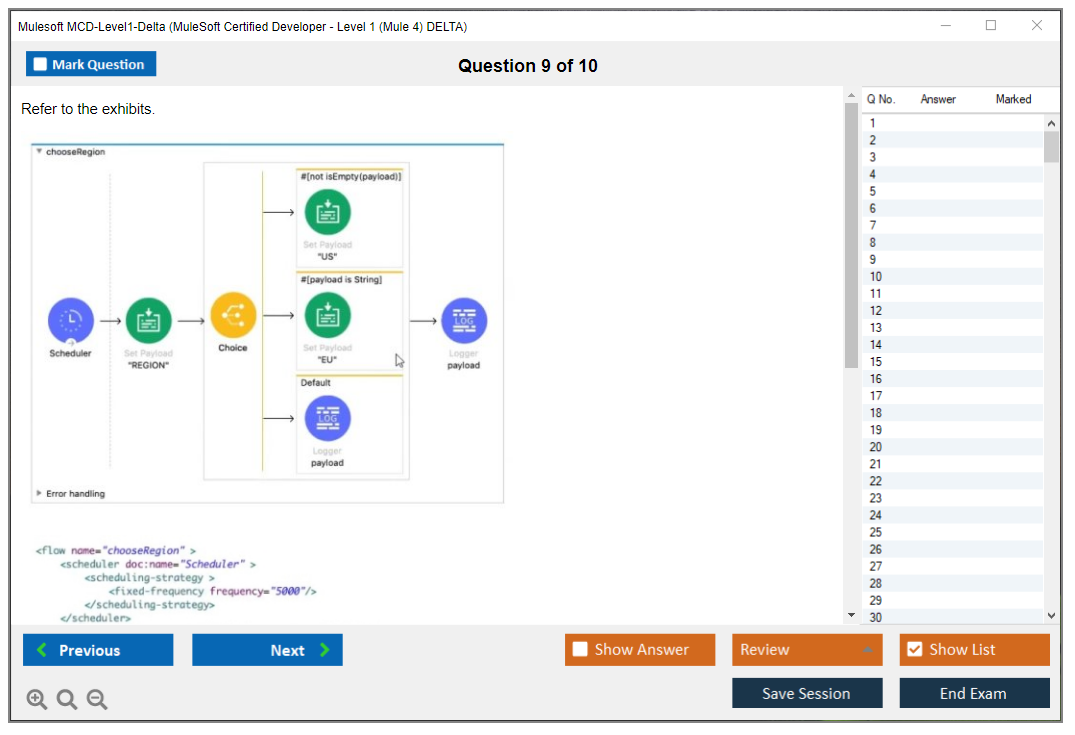The width and height of the screenshot is (1075, 735).
Task: Check the Mark Question checkbox
Action: (41, 65)
